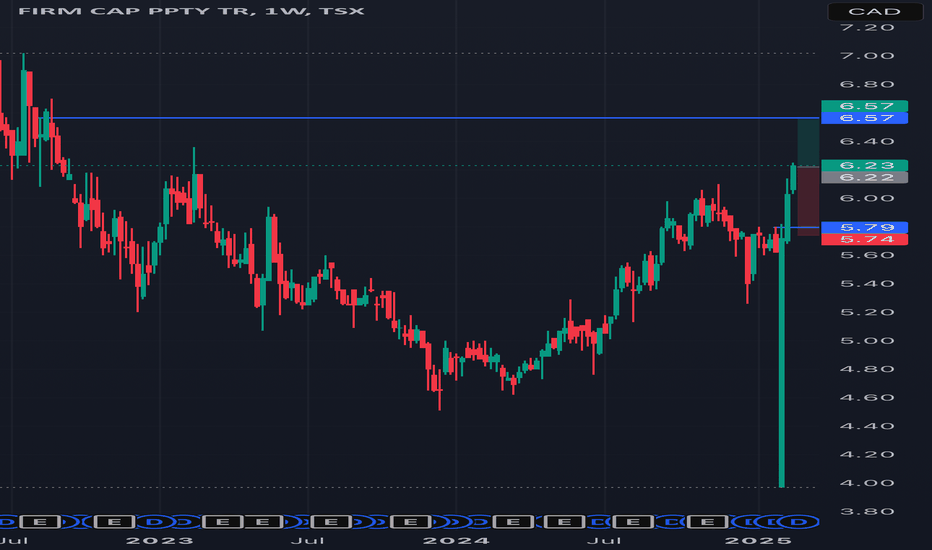Viewport: 932px width, 550px height.
Task: Click the E earnings marker just before 2024
Action: (410, 522)
